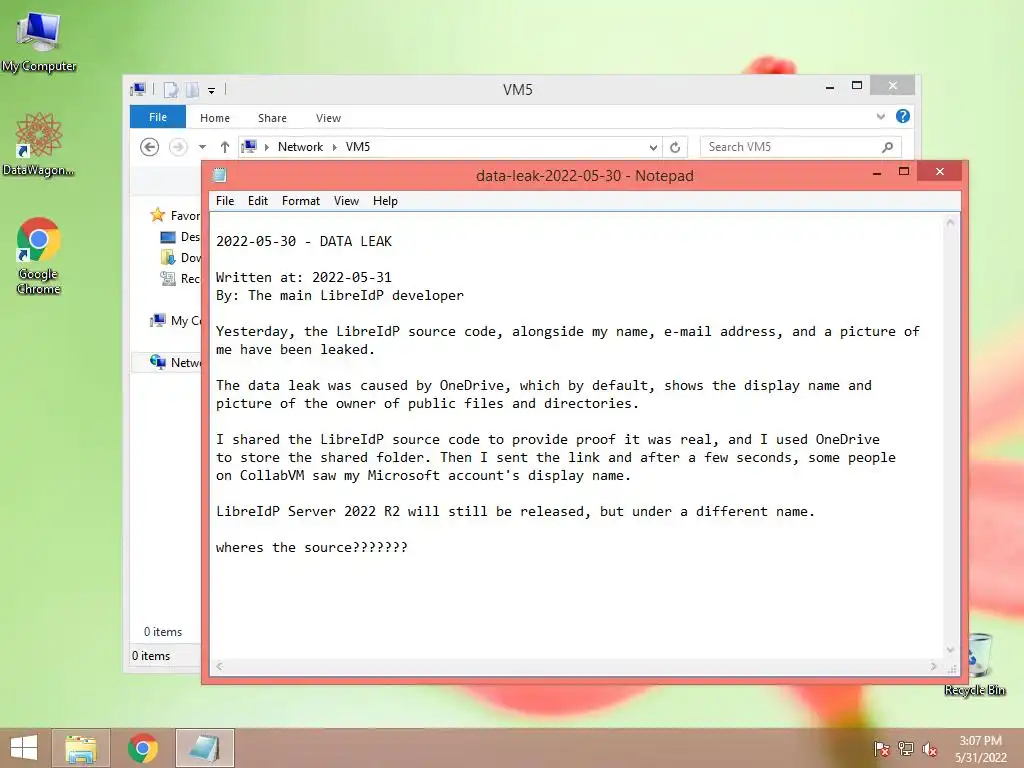The image size is (1024, 768).
Task: Open the Explorer File tab
Action: click(158, 117)
